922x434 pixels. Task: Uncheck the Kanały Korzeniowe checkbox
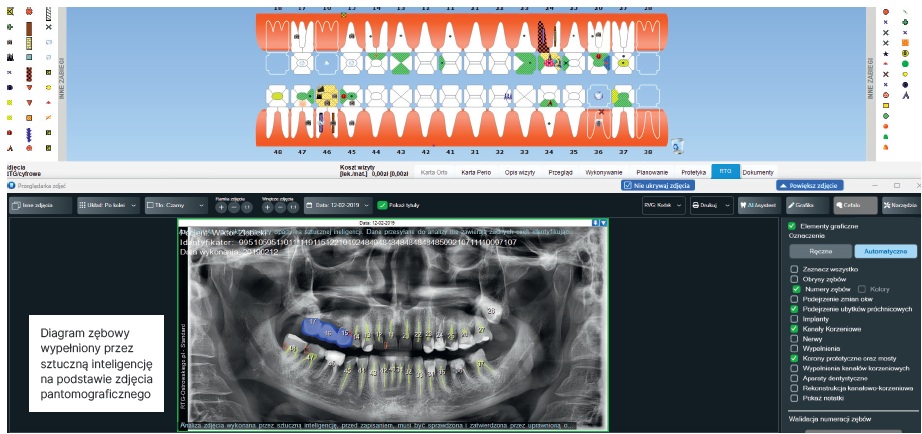(x=794, y=328)
